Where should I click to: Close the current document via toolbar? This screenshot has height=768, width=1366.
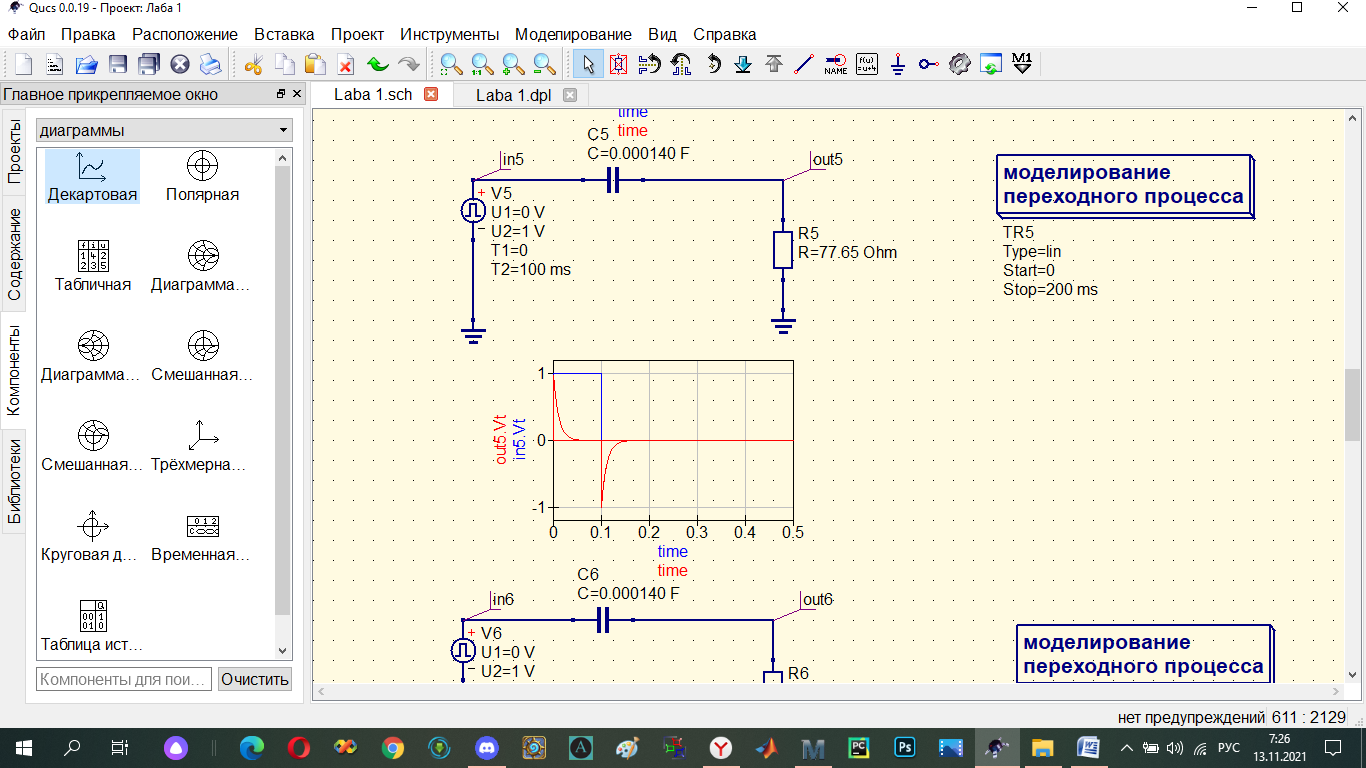[x=180, y=65]
